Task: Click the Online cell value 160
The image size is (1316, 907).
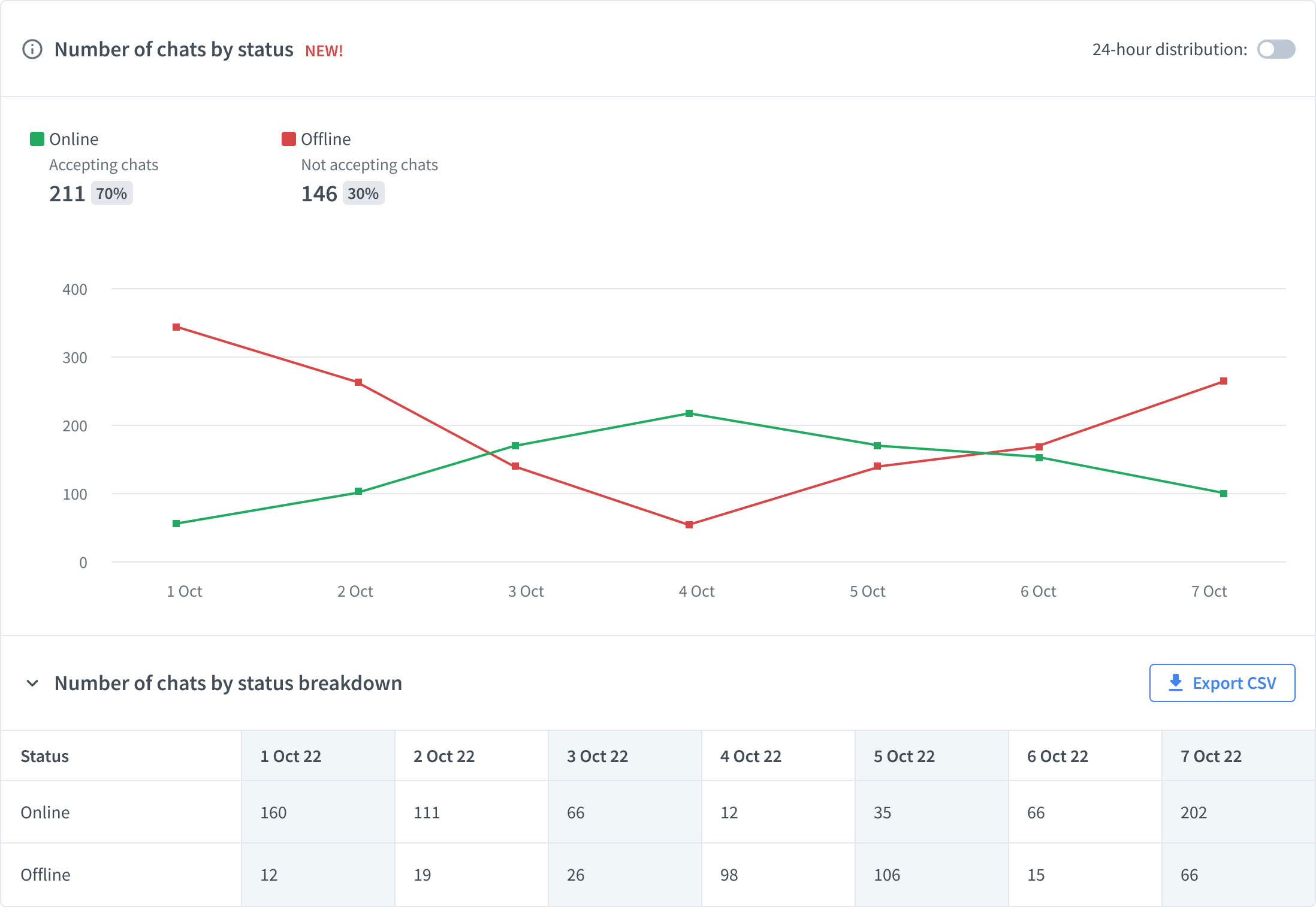Action: coord(273,812)
